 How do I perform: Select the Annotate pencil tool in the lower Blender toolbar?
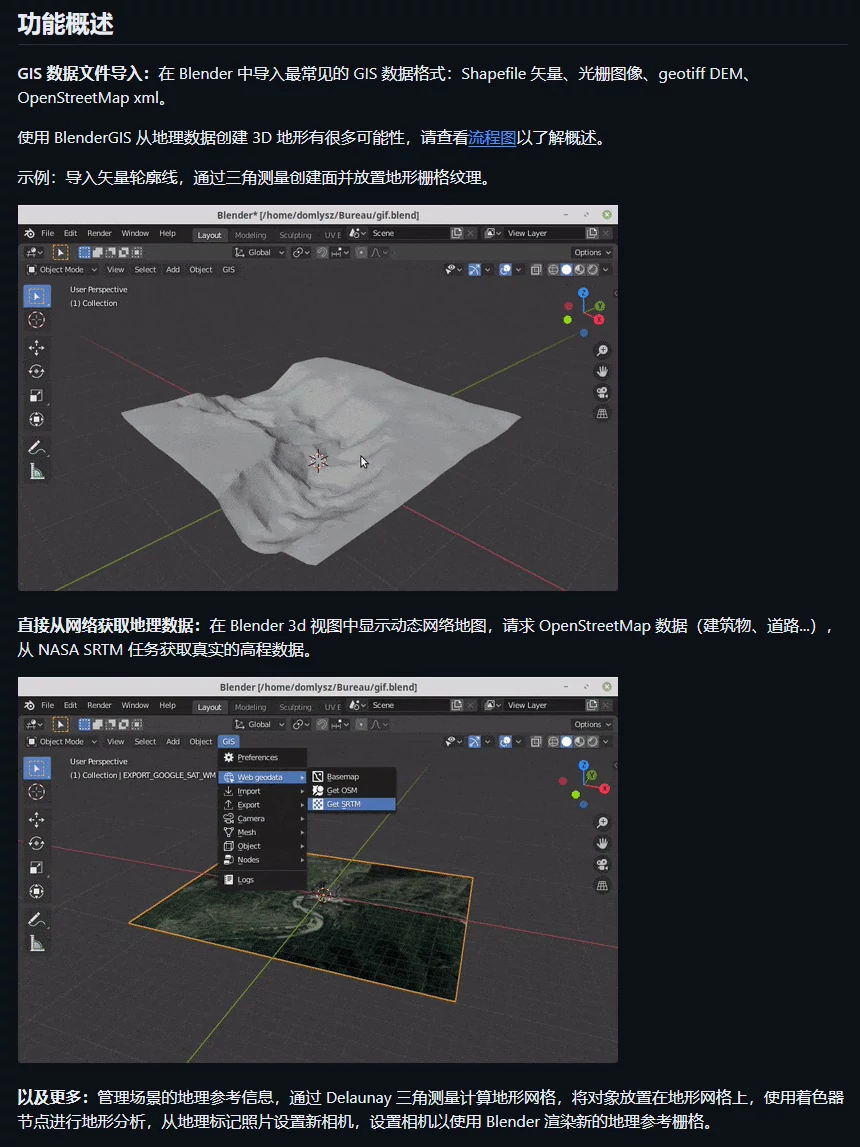(x=37, y=918)
